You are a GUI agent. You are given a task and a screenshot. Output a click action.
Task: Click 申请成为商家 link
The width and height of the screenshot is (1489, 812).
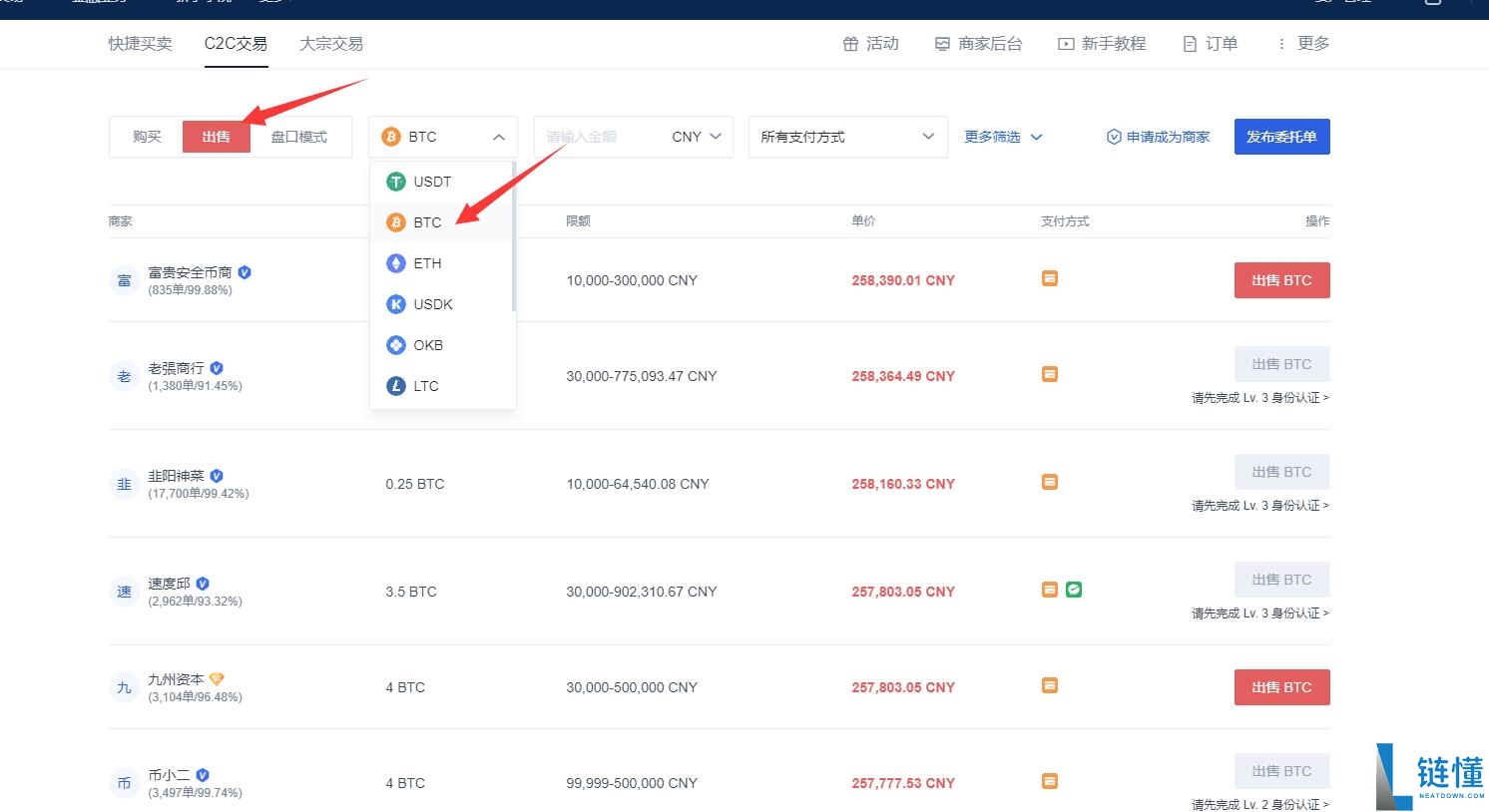coord(1158,137)
